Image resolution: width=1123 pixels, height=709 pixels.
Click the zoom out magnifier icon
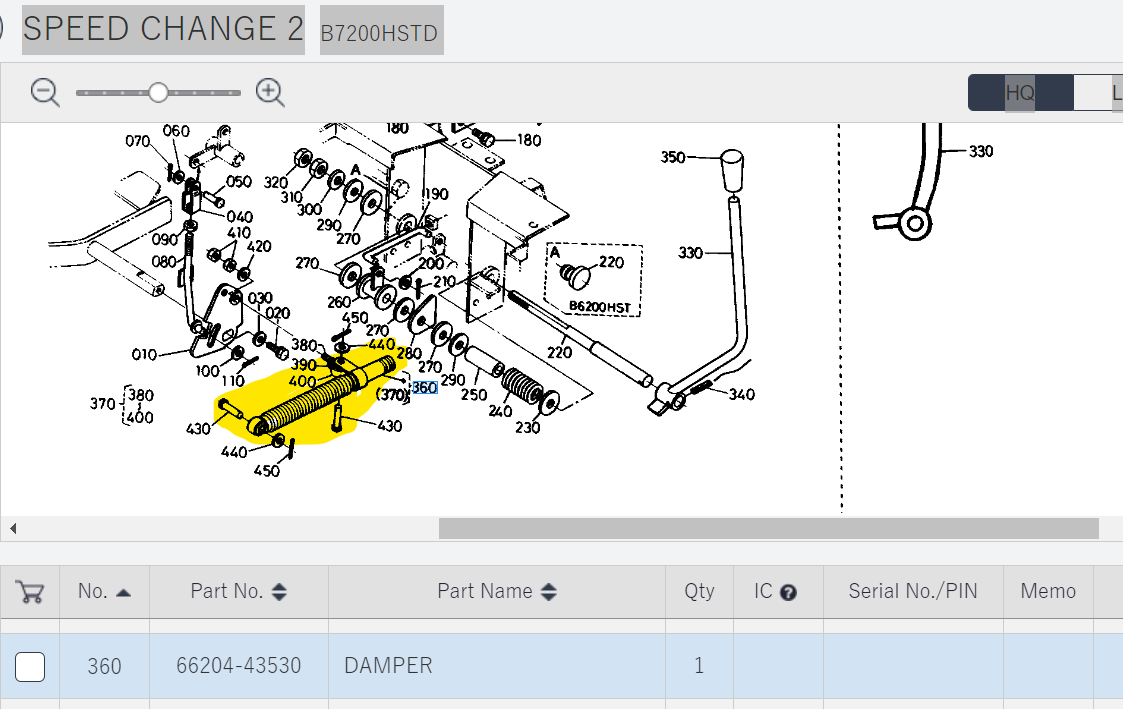[x=45, y=92]
